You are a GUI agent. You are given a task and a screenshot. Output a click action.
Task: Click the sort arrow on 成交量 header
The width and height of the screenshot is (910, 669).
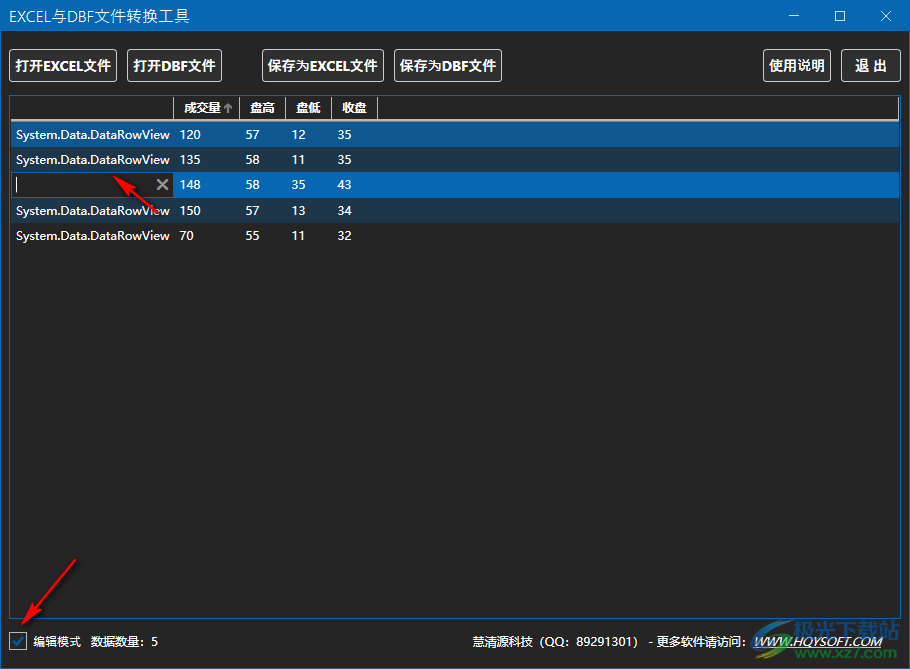[228, 108]
